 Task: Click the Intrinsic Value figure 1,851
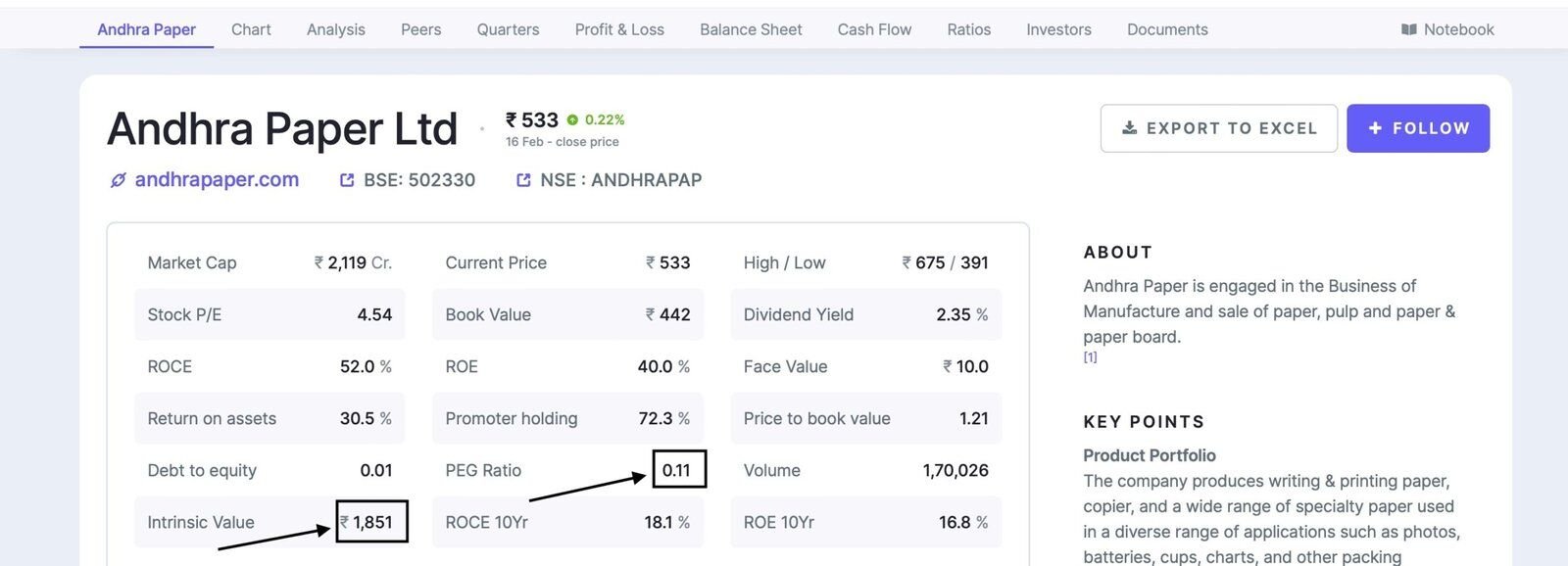372,523
